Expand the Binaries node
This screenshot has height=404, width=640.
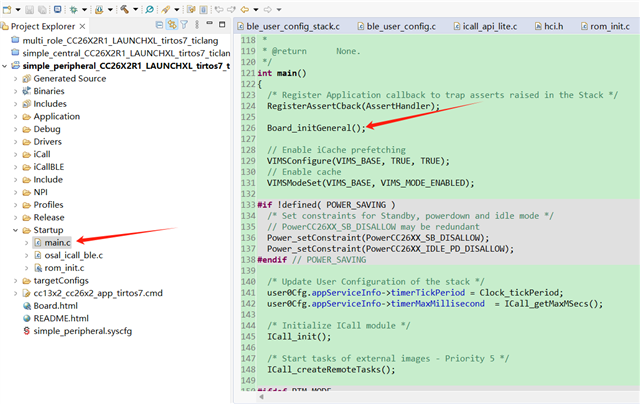[x=16, y=91]
